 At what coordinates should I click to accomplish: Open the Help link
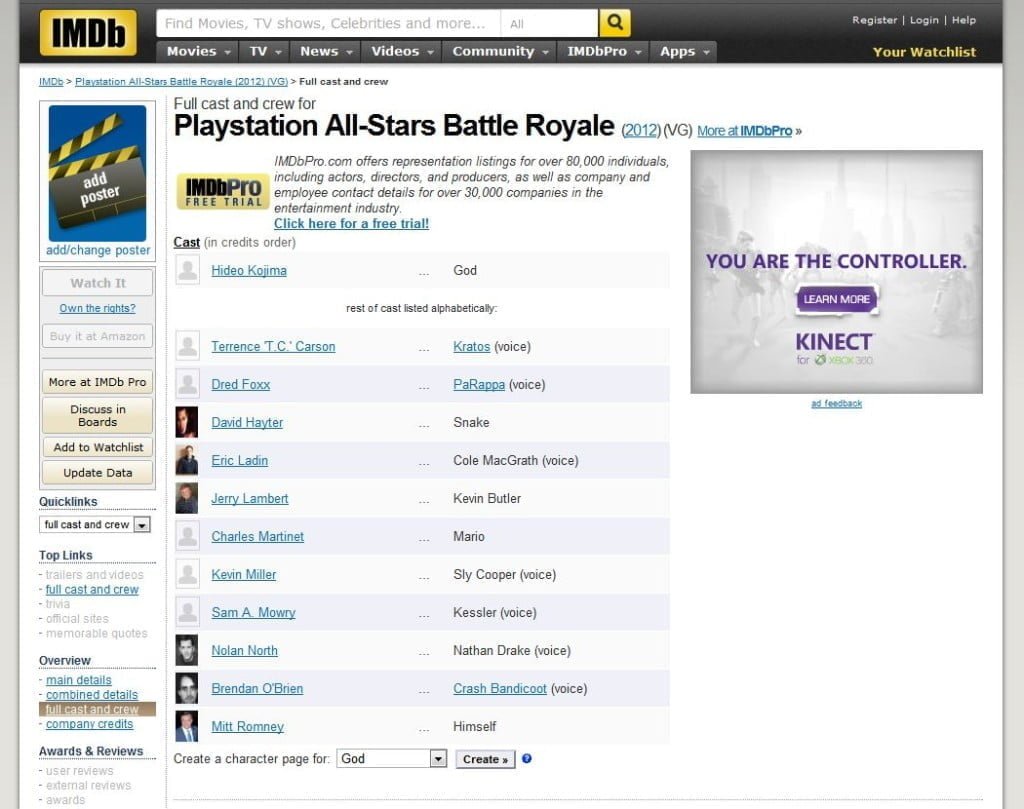(x=963, y=20)
